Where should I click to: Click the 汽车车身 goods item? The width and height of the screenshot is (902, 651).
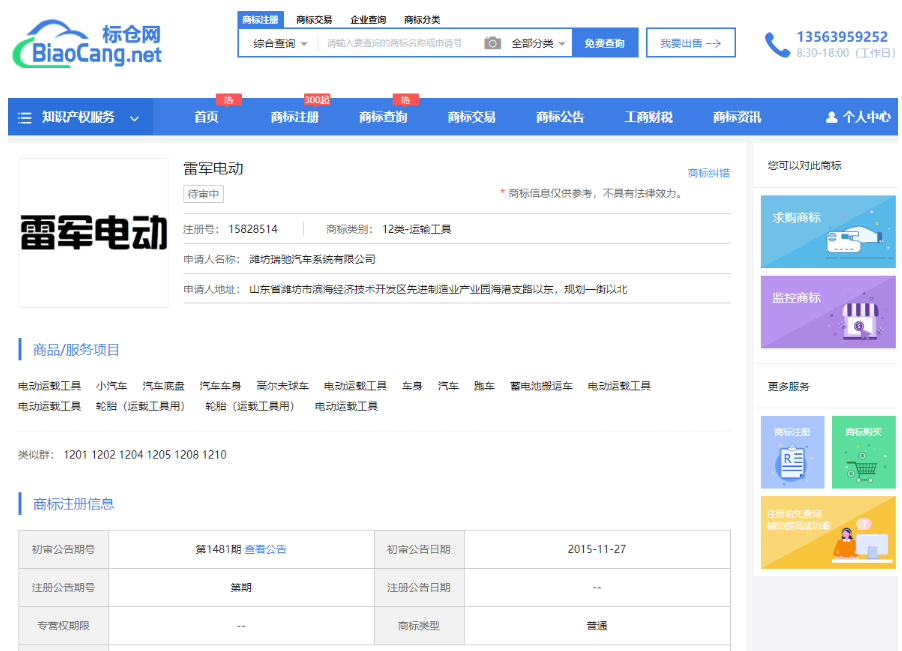[x=220, y=386]
